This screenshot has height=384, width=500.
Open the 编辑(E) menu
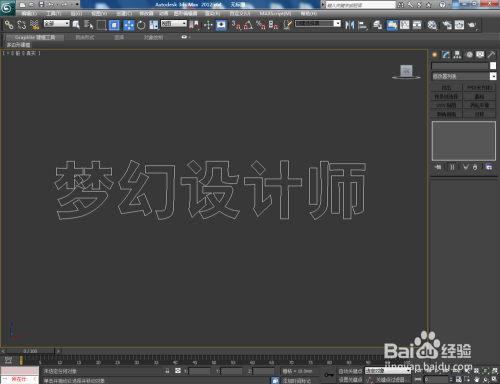click(x=29, y=13)
